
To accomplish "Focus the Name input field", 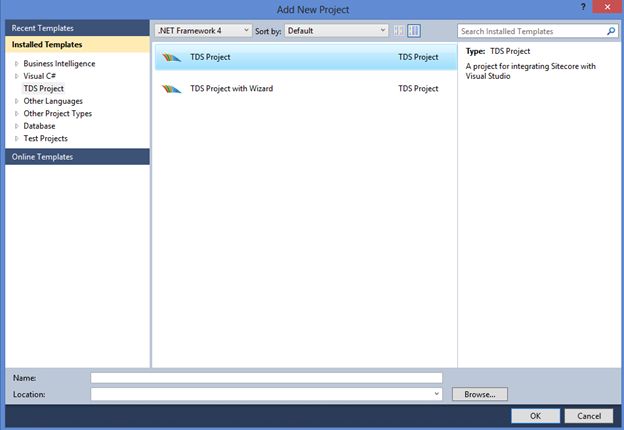I will click(266, 378).
